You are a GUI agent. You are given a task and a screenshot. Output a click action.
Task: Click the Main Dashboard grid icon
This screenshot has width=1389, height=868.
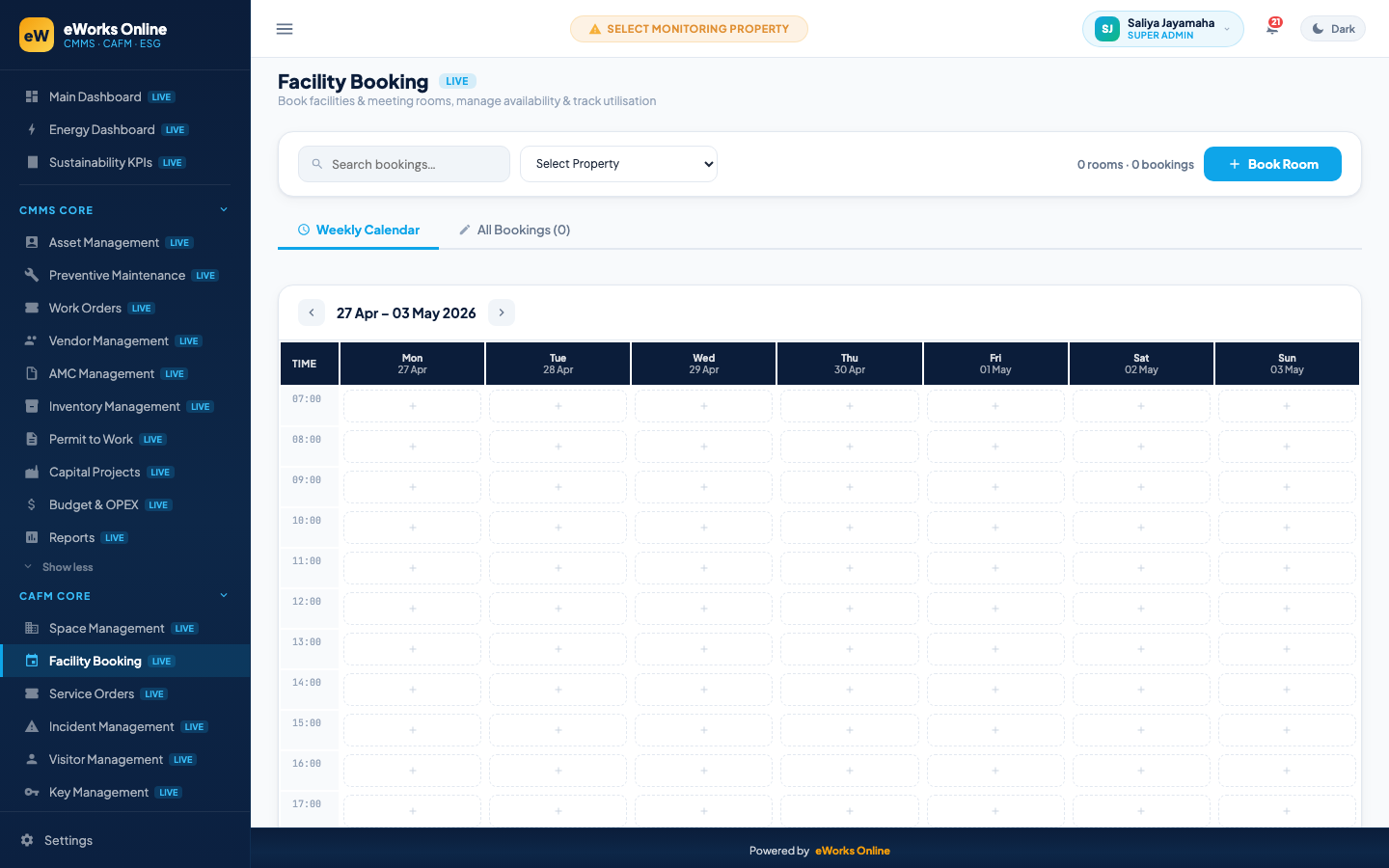click(x=32, y=96)
